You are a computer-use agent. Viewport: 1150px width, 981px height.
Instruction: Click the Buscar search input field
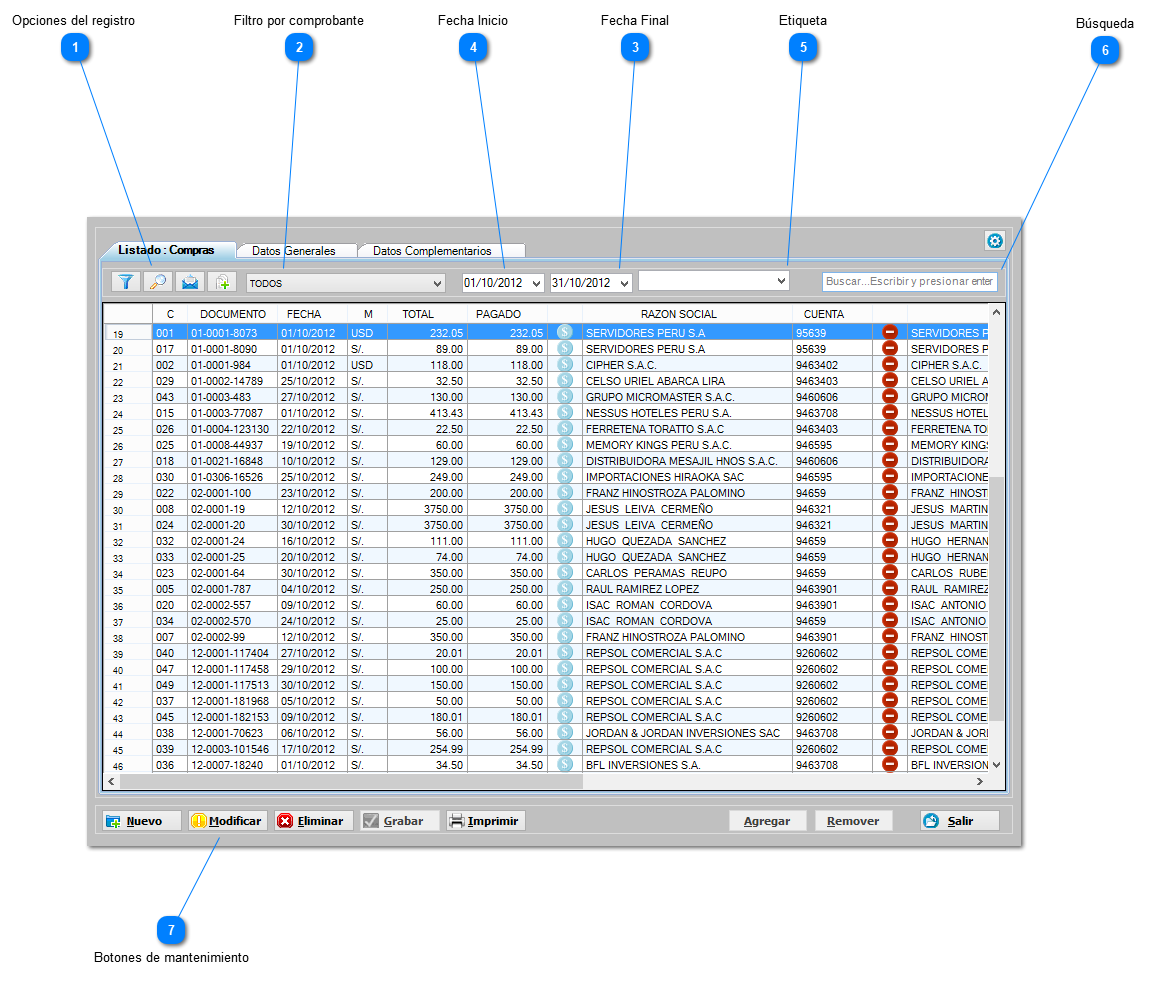point(909,282)
